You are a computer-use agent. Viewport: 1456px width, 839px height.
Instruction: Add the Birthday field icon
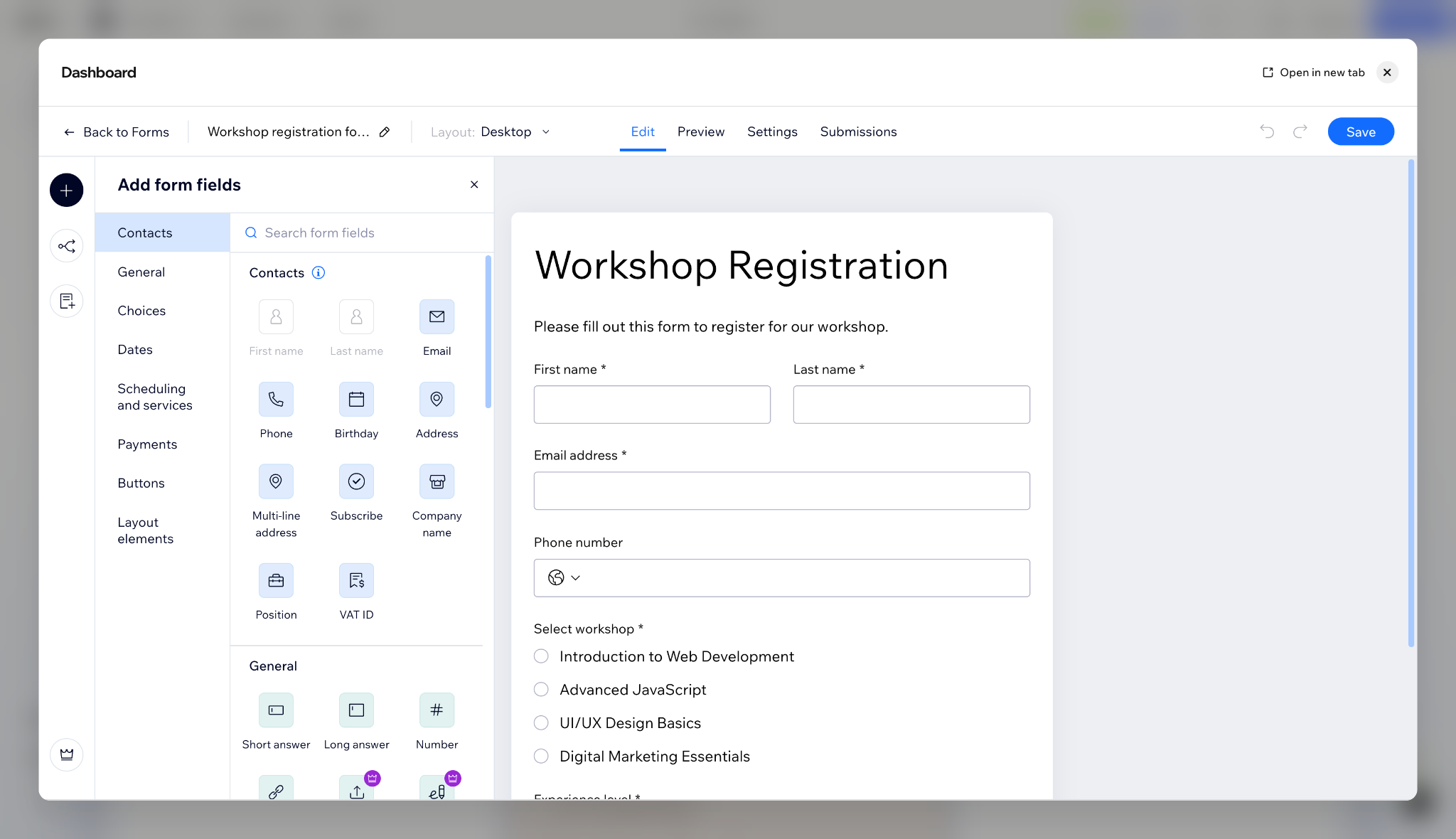pyautogui.click(x=356, y=400)
